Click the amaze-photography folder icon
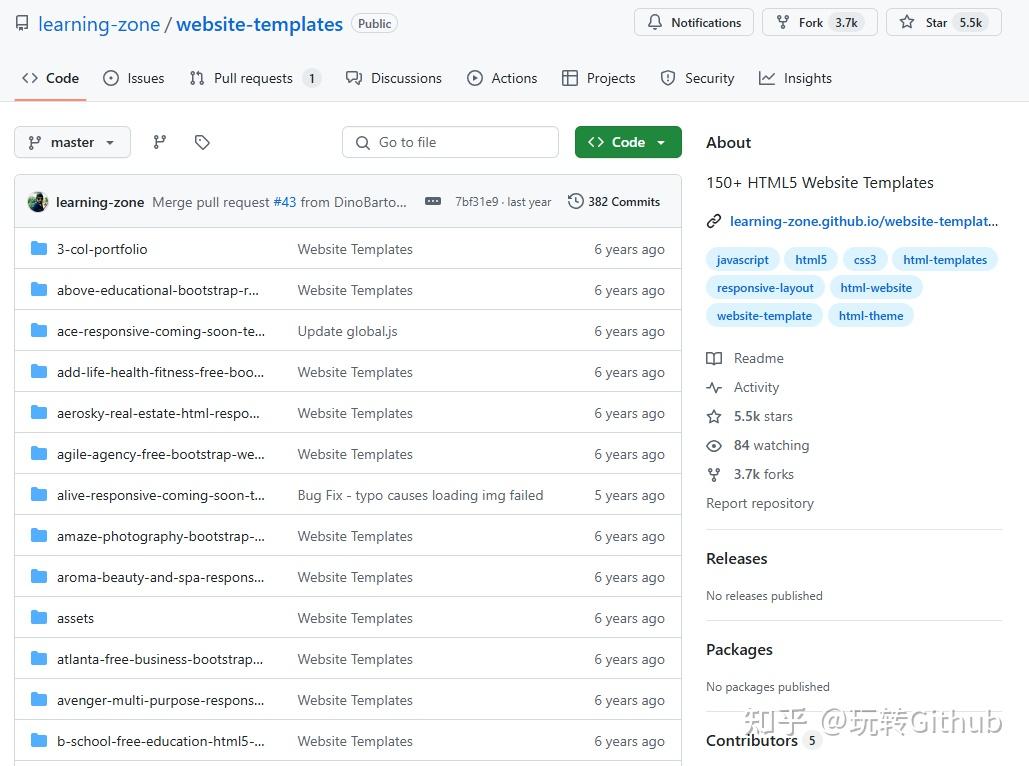Screen dimensions: 1029x766 [x=39, y=535]
